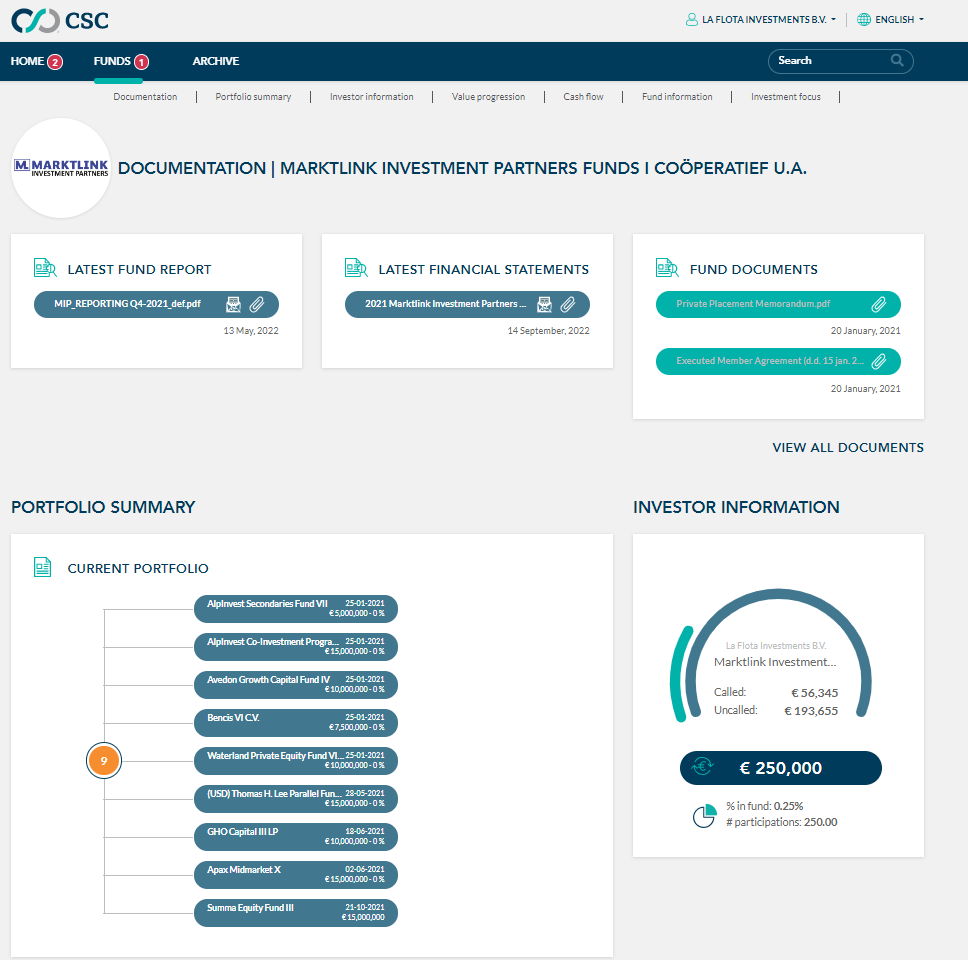The height and width of the screenshot is (960, 968).
Task: Select Apax Midmarket X item
Action: [296, 875]
